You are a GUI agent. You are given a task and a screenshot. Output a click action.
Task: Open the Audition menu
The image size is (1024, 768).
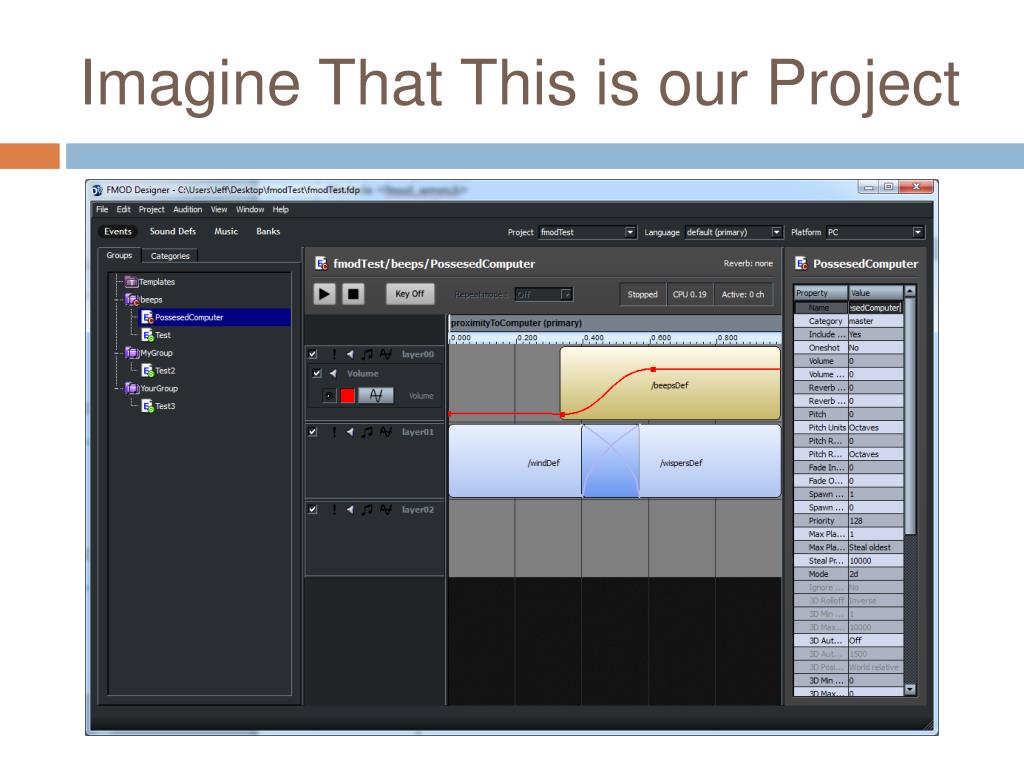coord(187,210)
